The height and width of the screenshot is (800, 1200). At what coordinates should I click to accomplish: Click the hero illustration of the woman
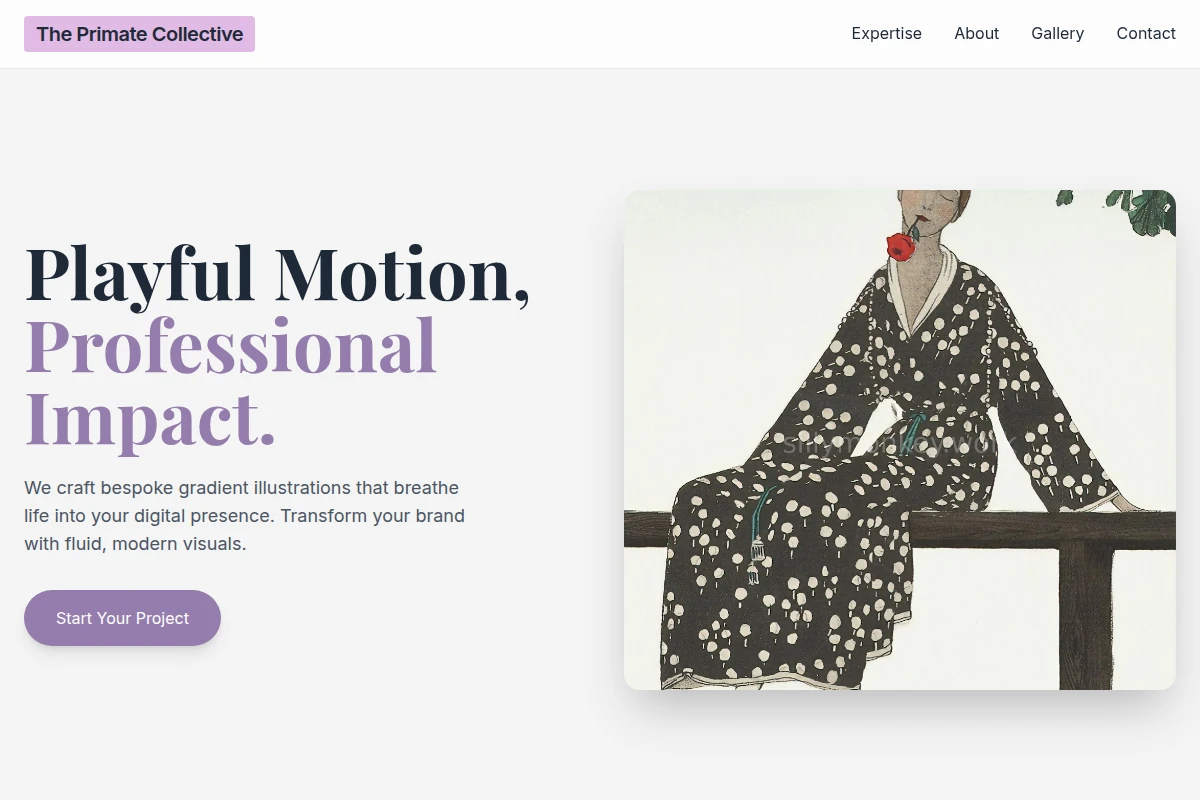click(x=900, y=440)
